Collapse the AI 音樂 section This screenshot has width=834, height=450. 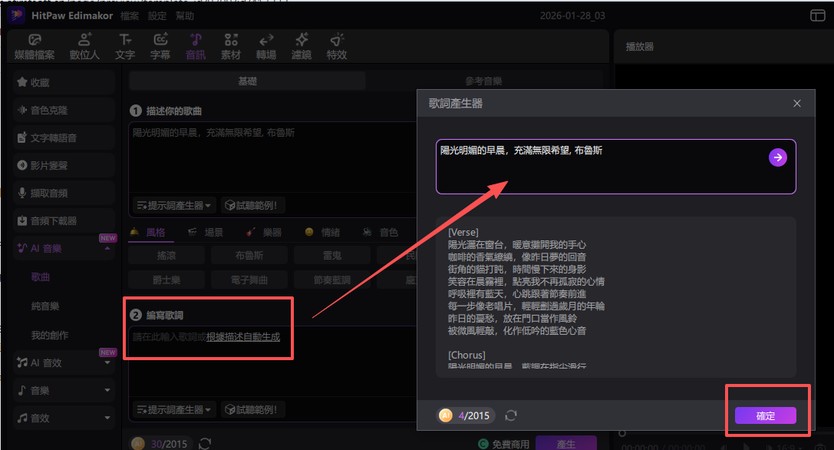[107, 248]
